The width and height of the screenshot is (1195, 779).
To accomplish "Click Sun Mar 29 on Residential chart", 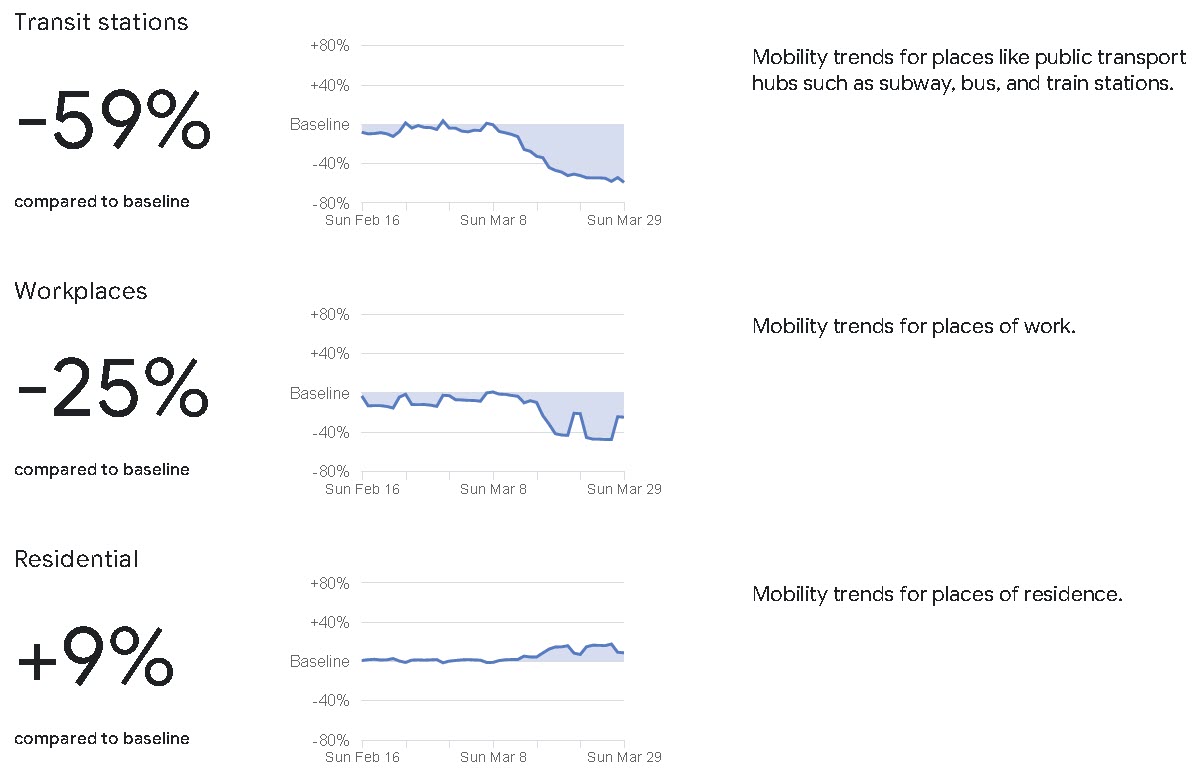I will (x=624, y=757).
